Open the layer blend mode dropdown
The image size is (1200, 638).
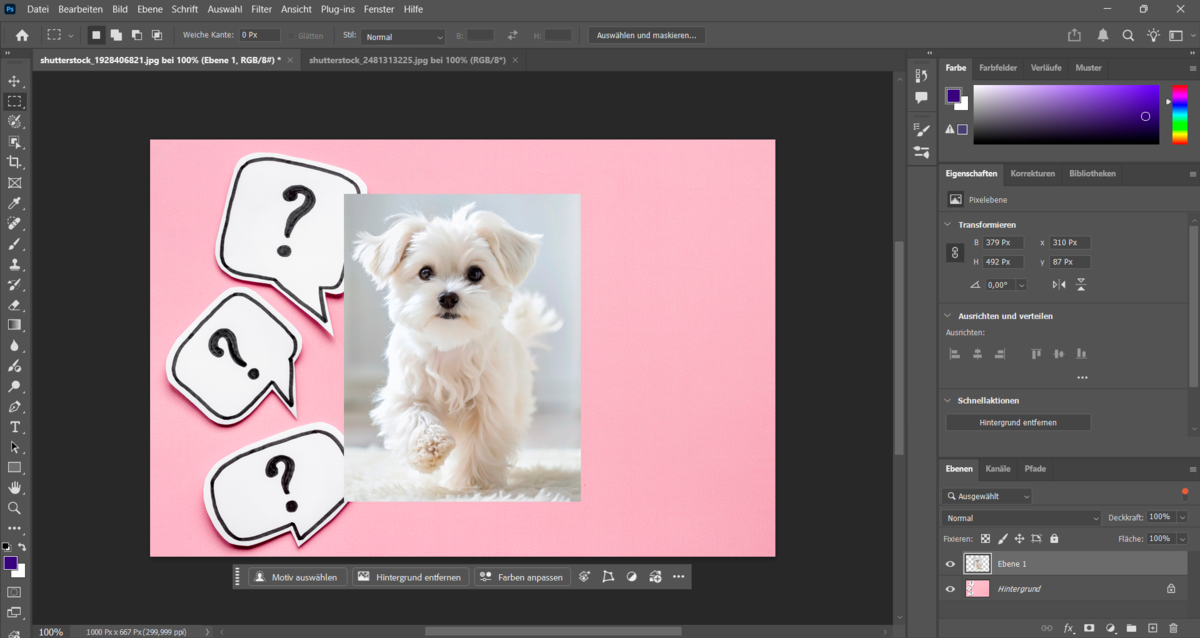(x=1020, y=518)
